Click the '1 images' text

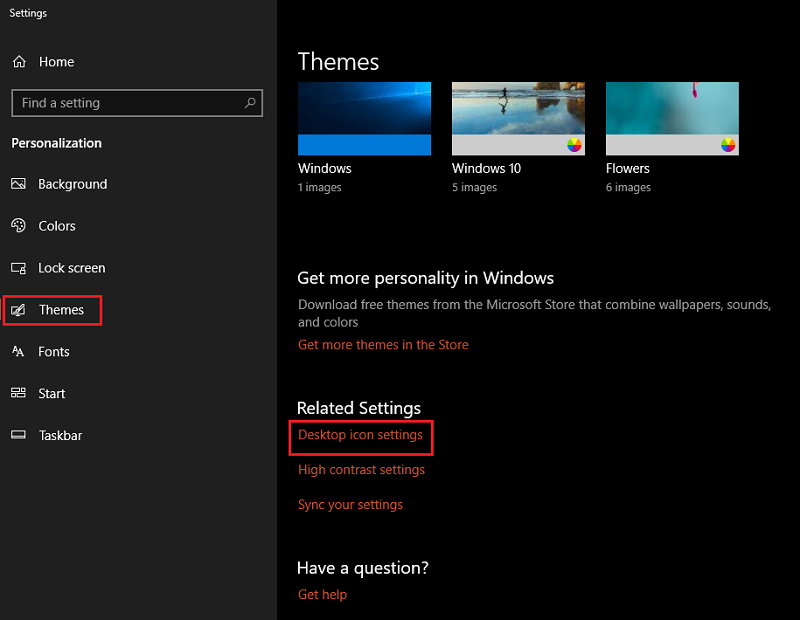pyautogui.click(x=319, y=187)
